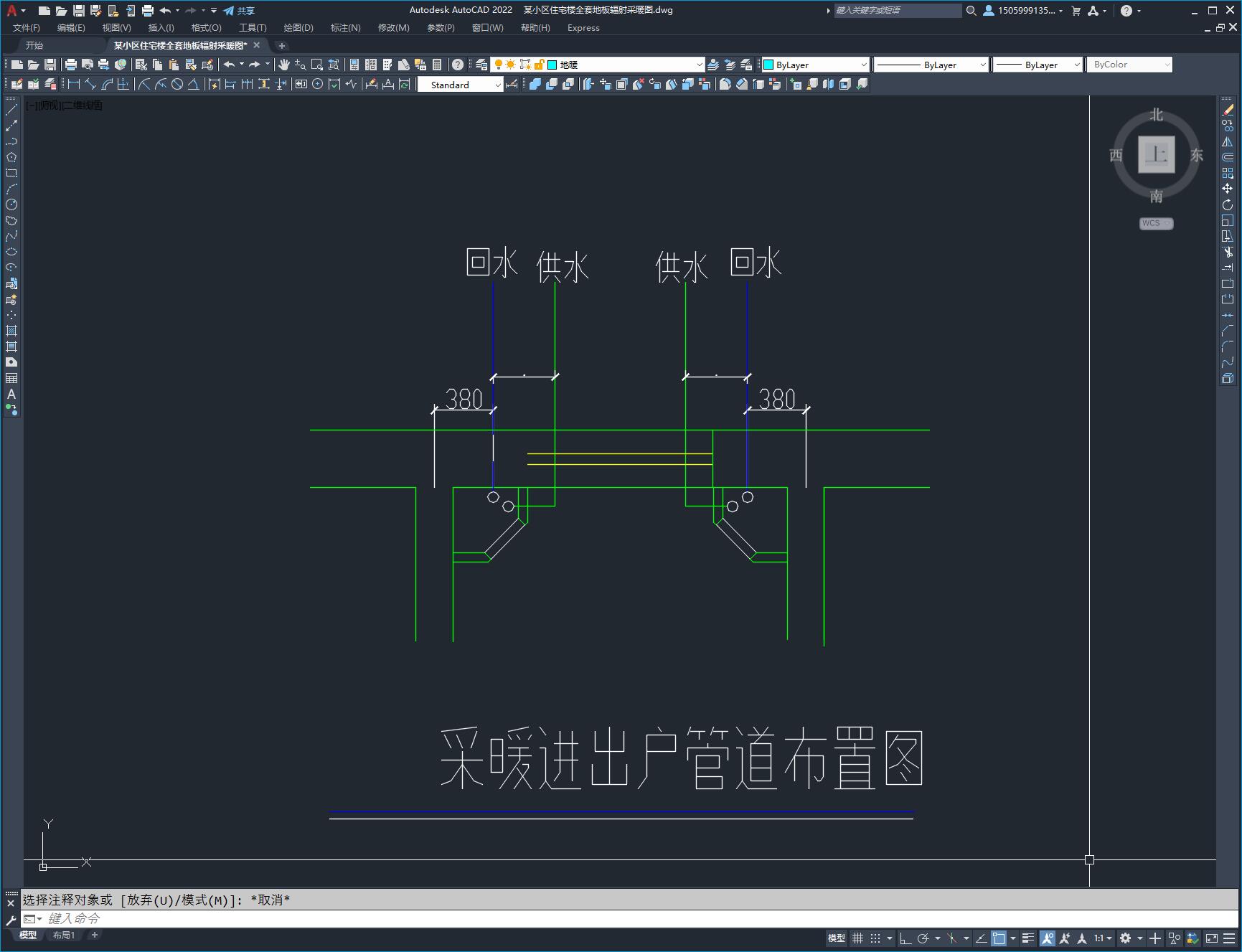Screen dimensions: 1242x952
Task: Select the Line tool in left toolbar
Action: point(11,110)
